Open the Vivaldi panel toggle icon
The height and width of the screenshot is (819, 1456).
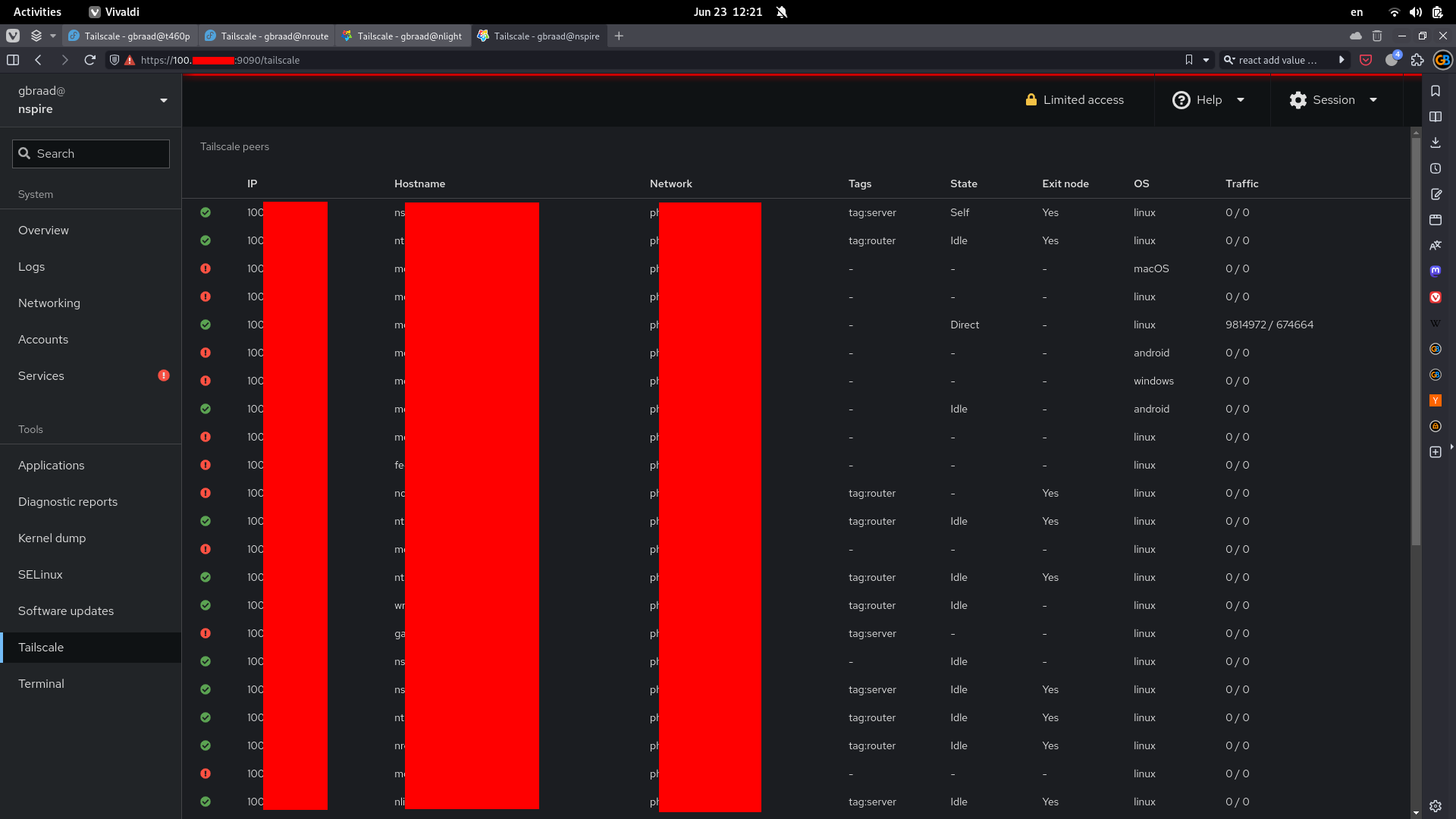click(13, 60)
